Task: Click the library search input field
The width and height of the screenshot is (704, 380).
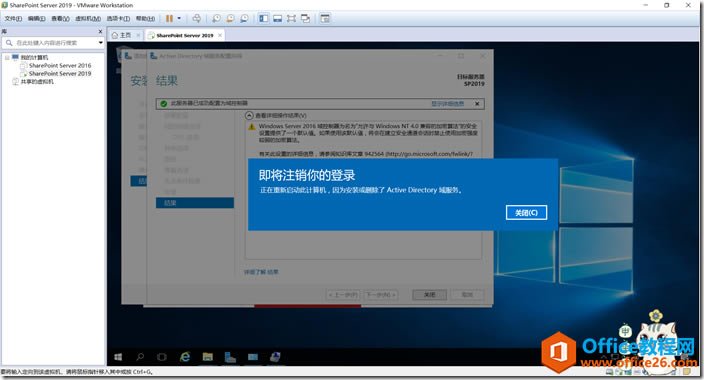Action: tap(53, 43)
